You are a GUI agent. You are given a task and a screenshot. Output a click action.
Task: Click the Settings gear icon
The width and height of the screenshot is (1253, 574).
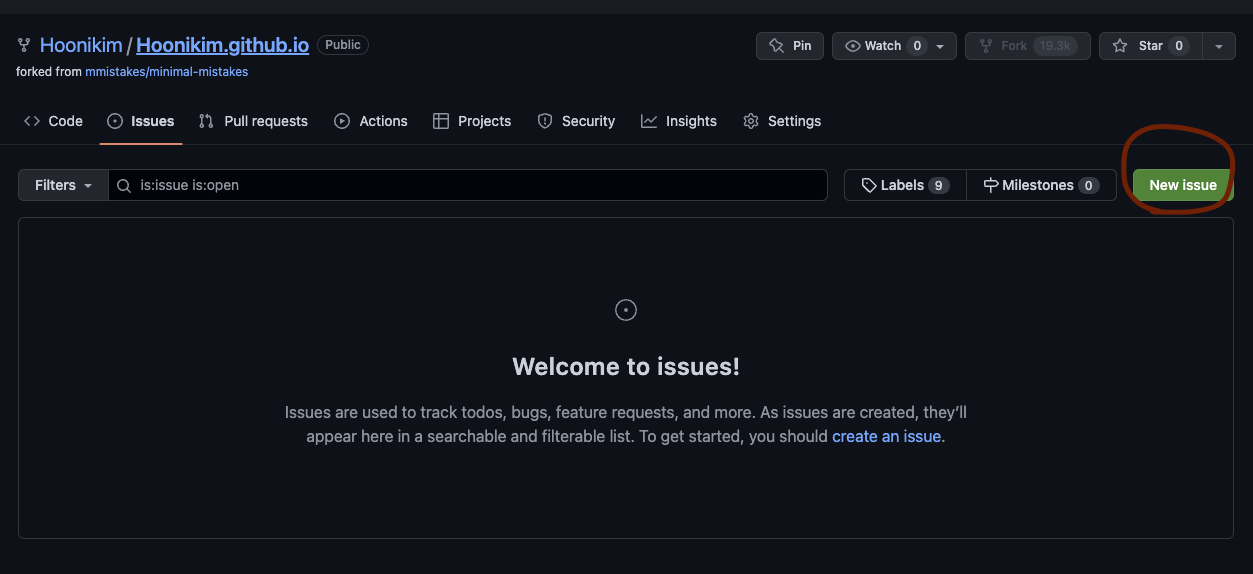point(751,121)
